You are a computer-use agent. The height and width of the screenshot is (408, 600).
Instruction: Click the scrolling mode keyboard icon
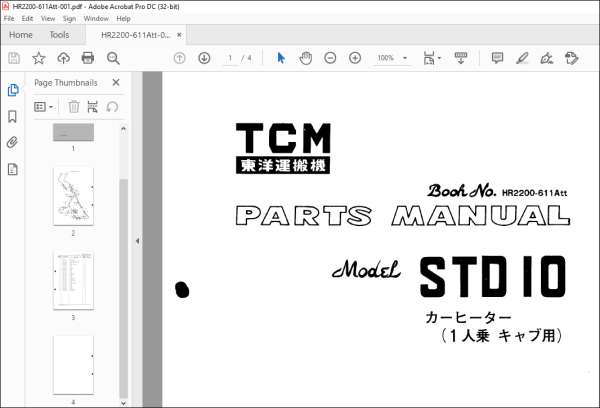461,58
